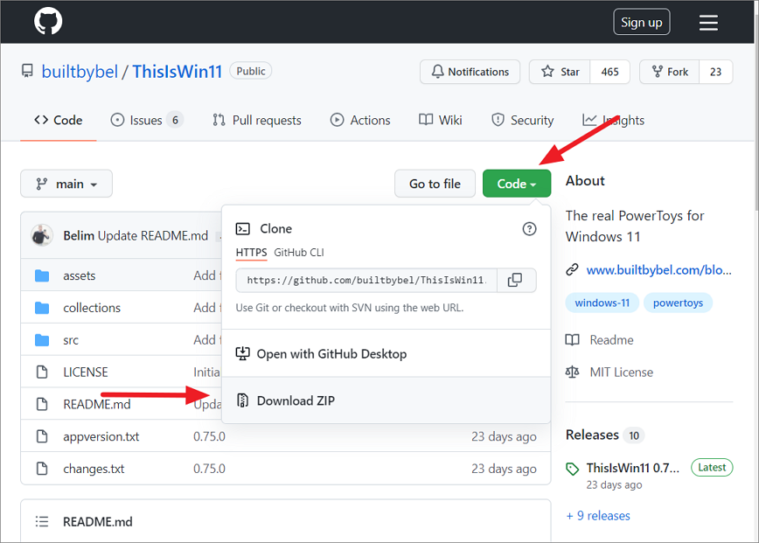
Task: Click the website link chain icon
Action: [572, 270]
